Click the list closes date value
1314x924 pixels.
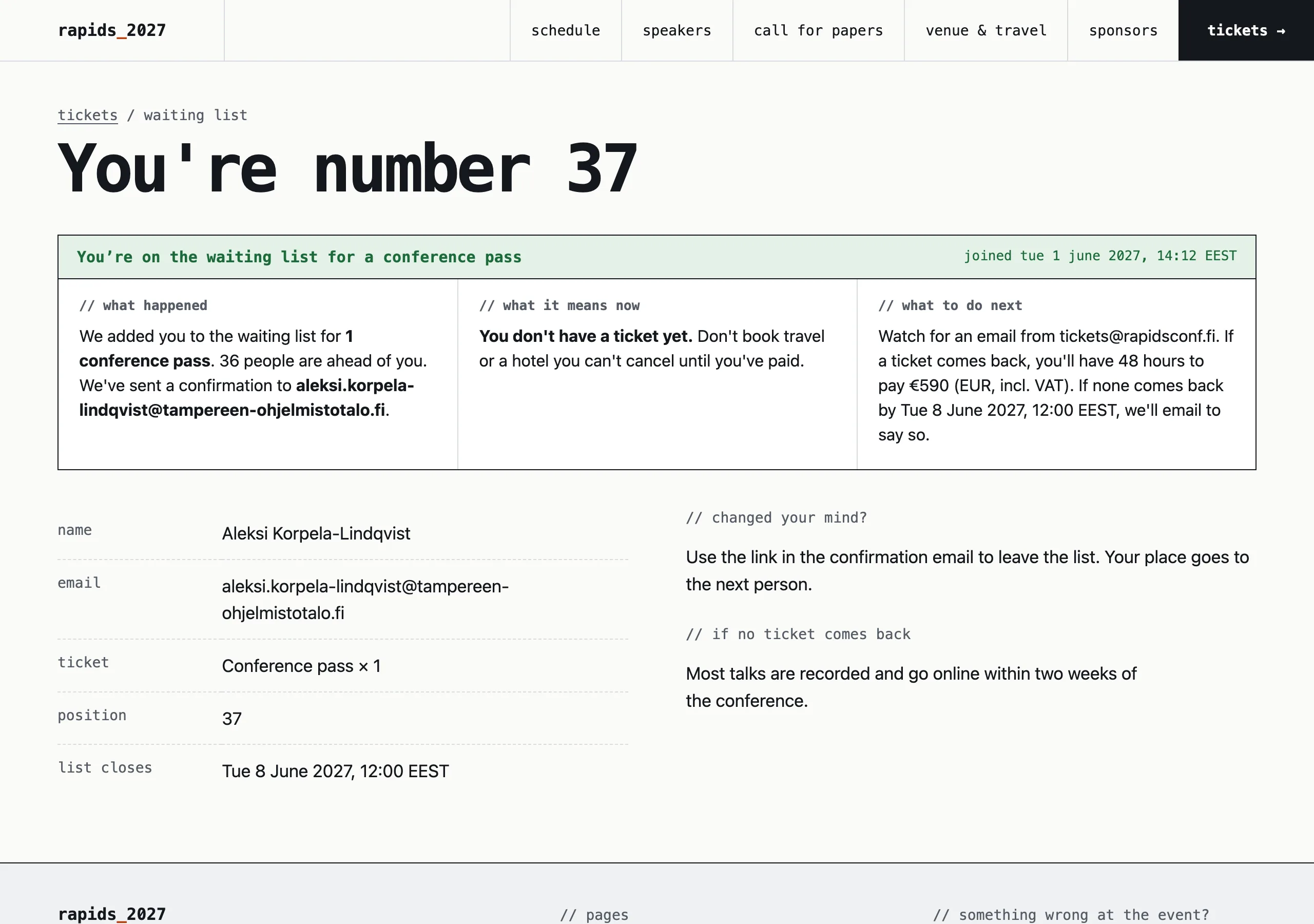click(335, 771)
